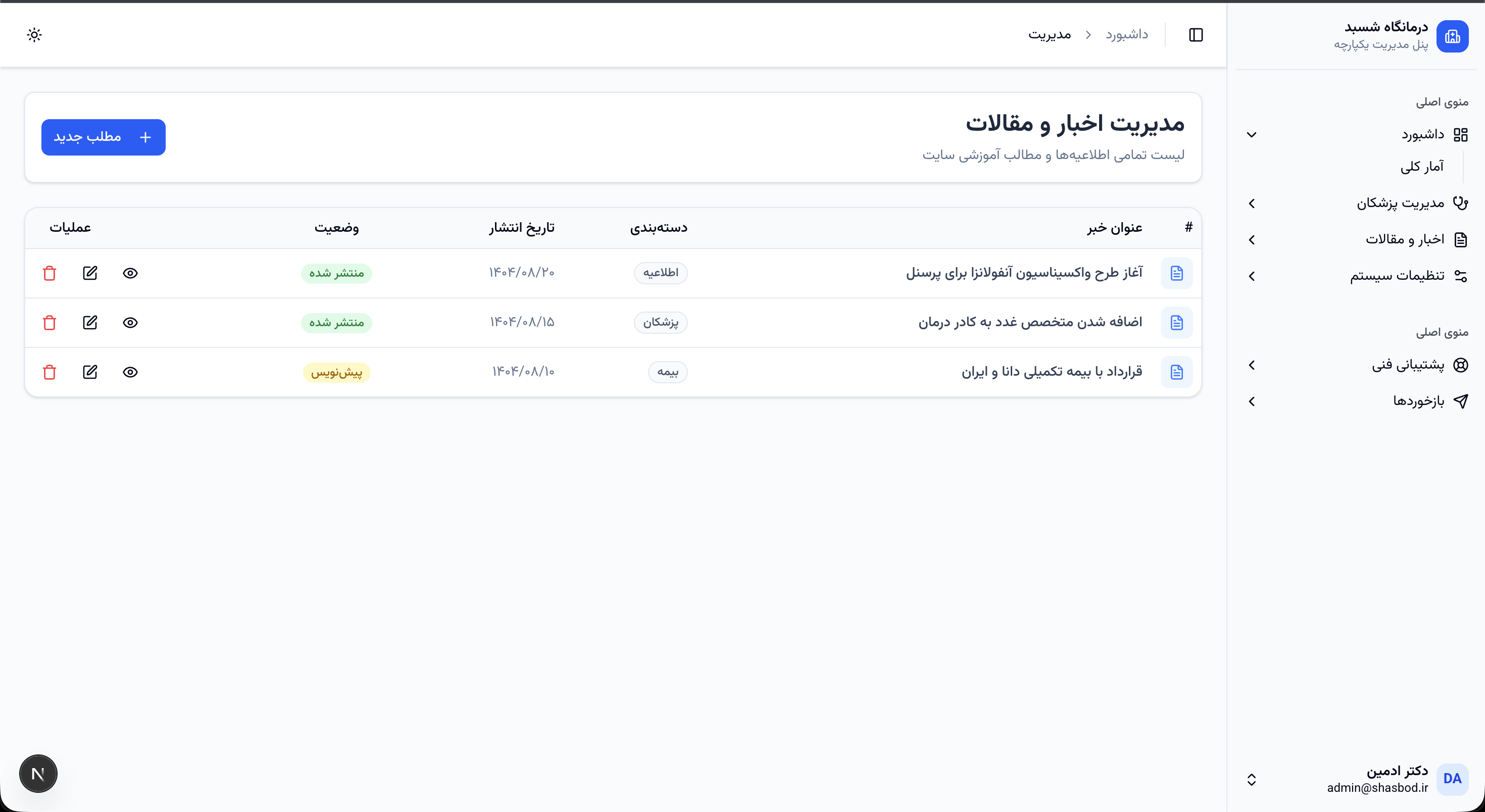1485x812 pixels.
Task: Select the آمار کلی submenu item
Action: (1421, 167)
